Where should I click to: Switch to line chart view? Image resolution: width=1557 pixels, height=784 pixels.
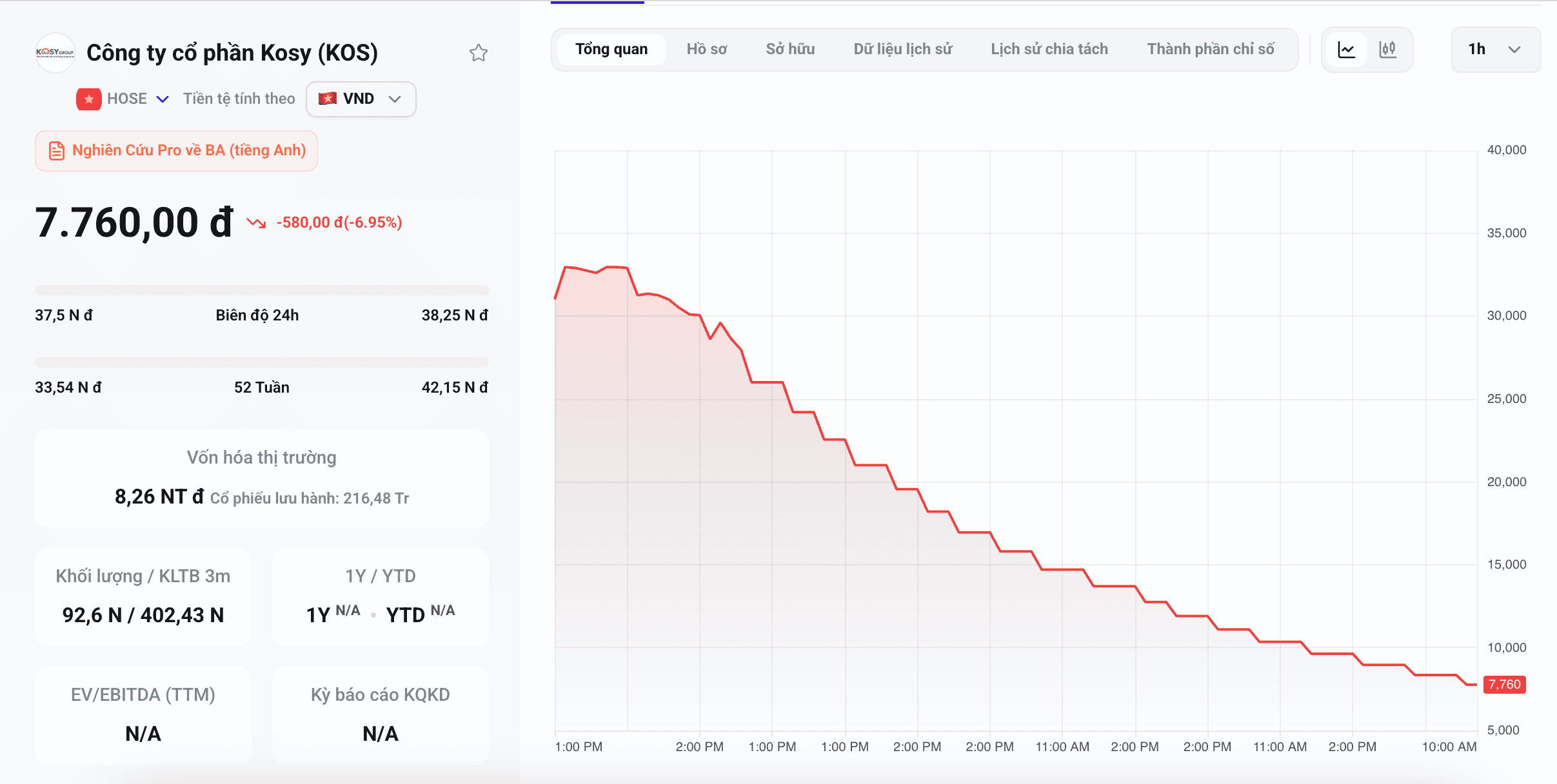click(x=1346, y=50)
